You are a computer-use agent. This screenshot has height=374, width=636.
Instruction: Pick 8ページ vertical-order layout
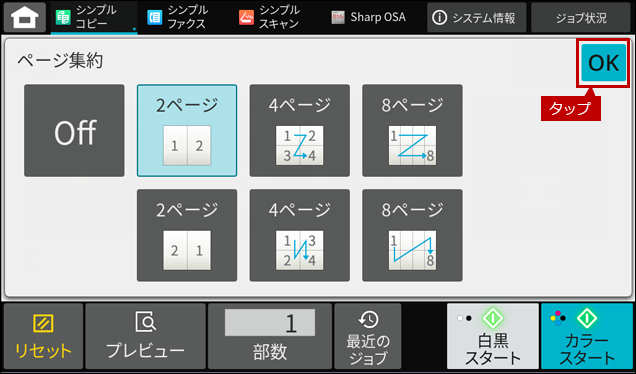coord(413,235)
